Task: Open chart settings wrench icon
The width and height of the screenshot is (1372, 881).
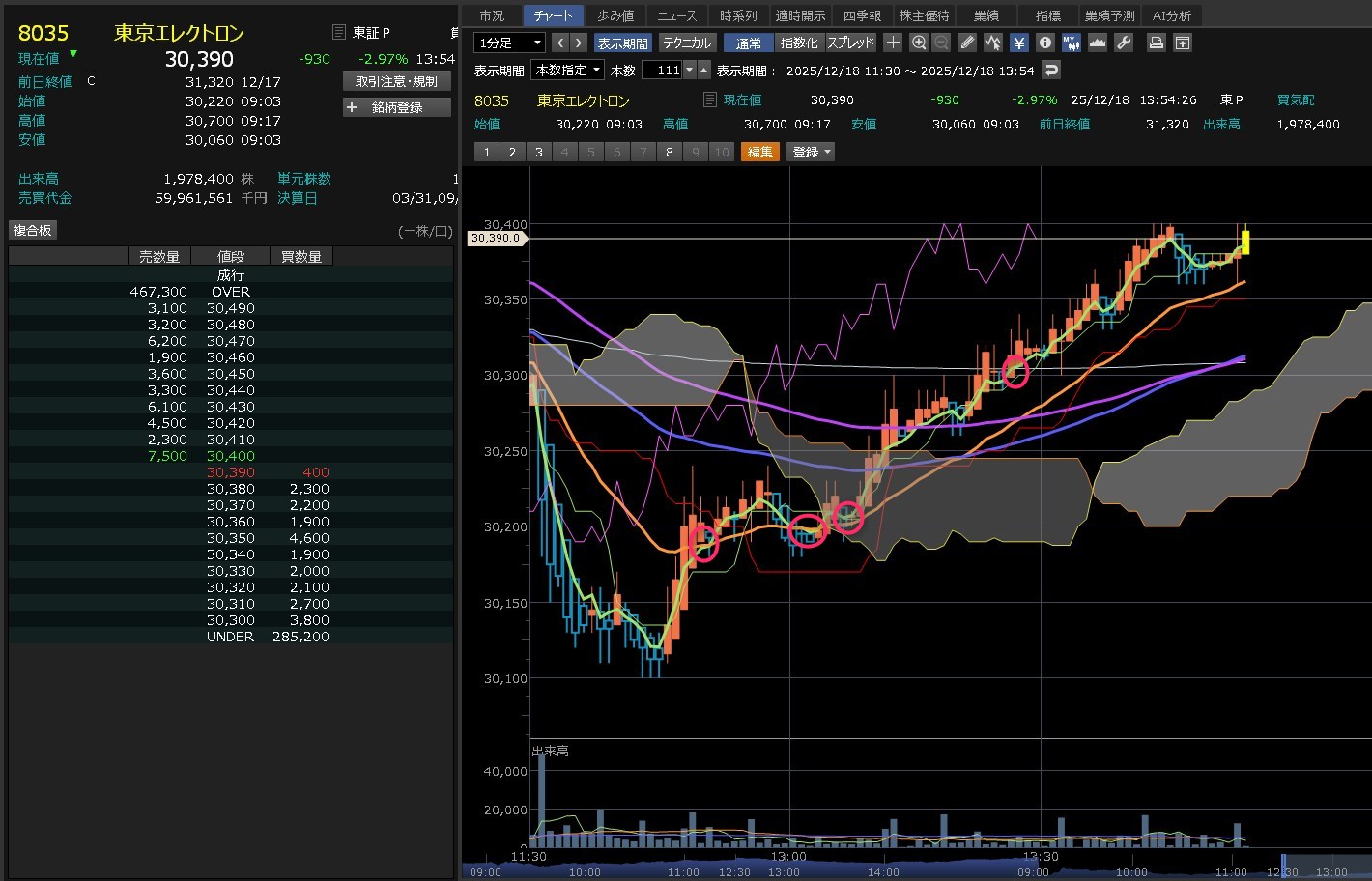Action: [1123, 43]
